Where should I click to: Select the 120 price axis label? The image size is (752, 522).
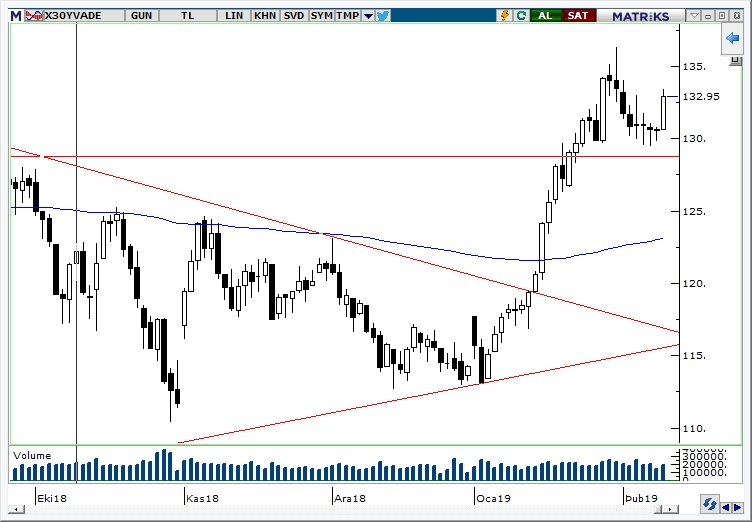click(x=694, y=284)
